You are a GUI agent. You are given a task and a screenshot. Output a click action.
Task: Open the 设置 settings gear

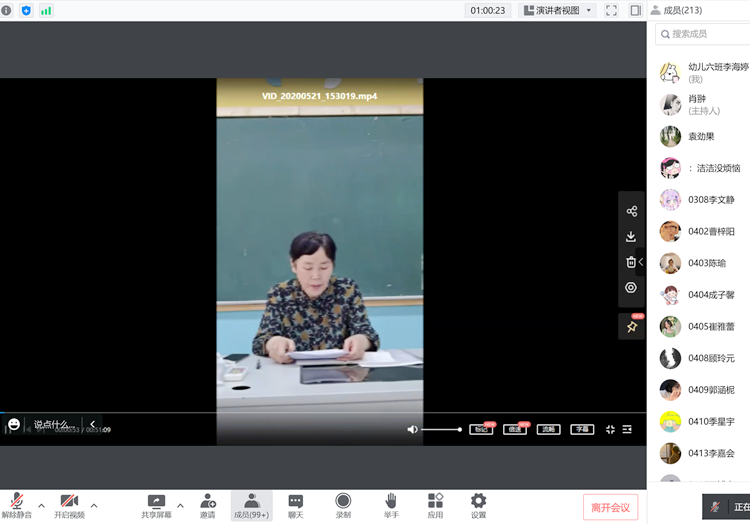tap(478, 506)
